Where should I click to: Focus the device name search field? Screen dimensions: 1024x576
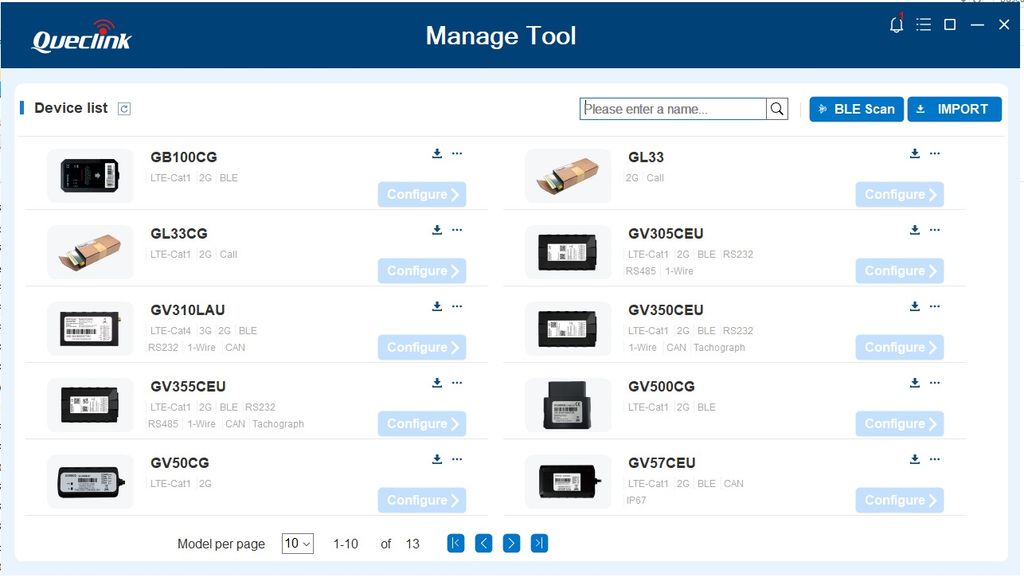pos(673,109)
